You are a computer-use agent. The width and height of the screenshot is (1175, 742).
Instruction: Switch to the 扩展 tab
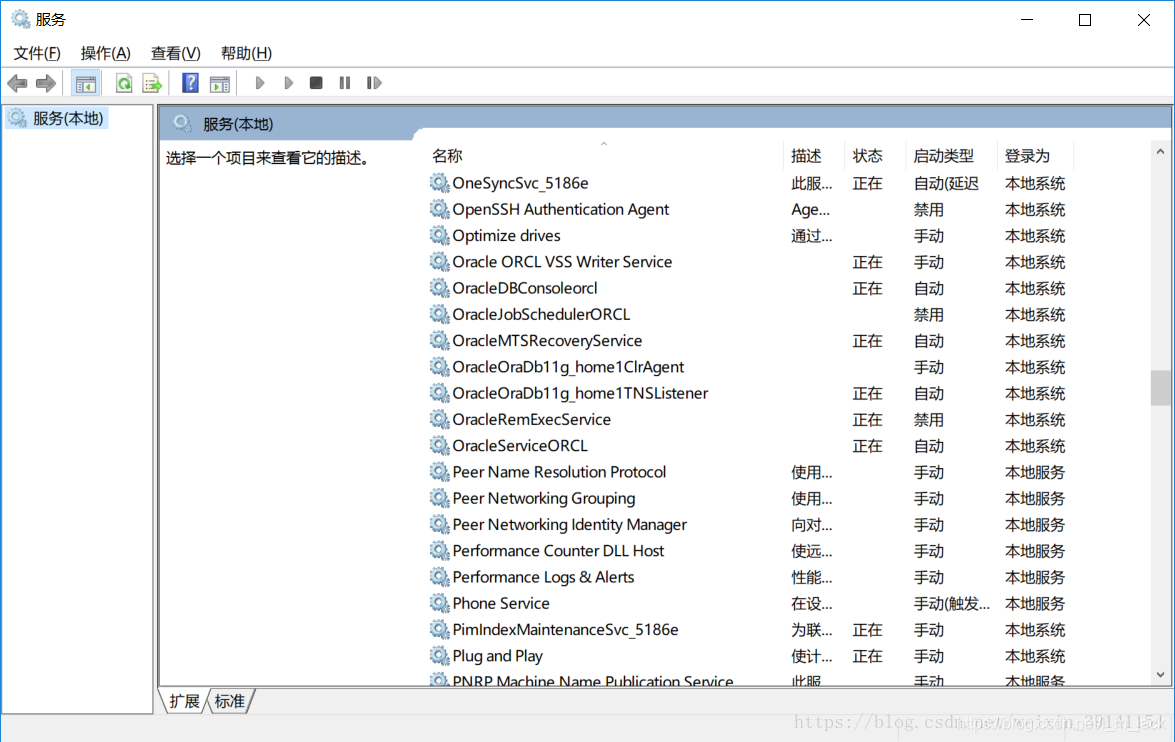184,702
